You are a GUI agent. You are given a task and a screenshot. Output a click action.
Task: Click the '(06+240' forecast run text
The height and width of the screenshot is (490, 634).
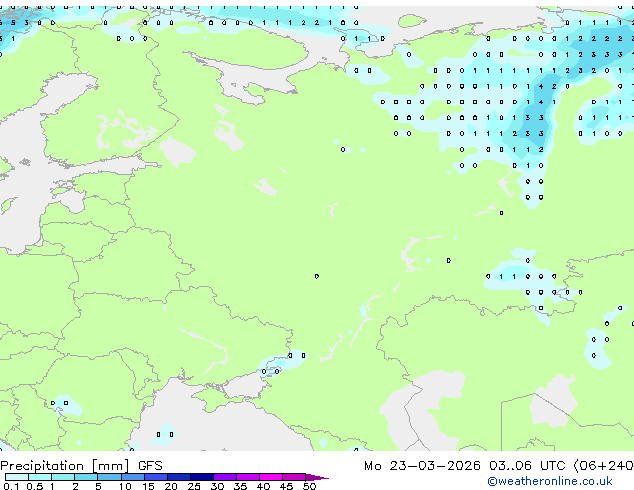pos(603,466)
